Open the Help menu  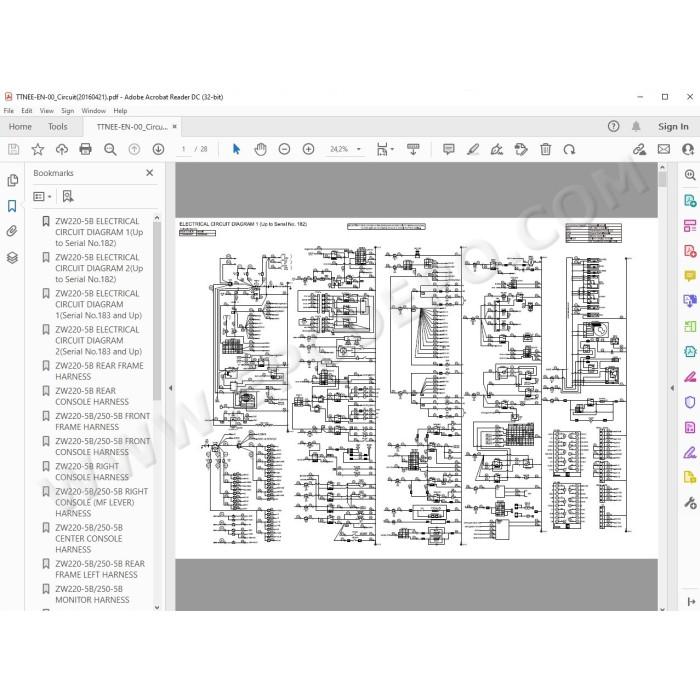point(120,110)
